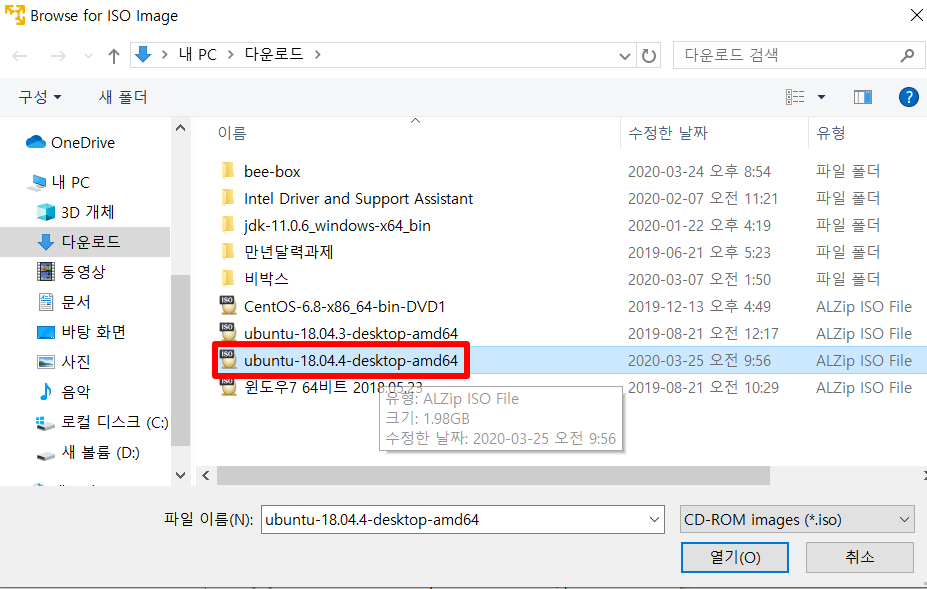Toggle the preview pane
Image resolution: width=927 pixels, height=589 pixels.
tap(863, 96)
